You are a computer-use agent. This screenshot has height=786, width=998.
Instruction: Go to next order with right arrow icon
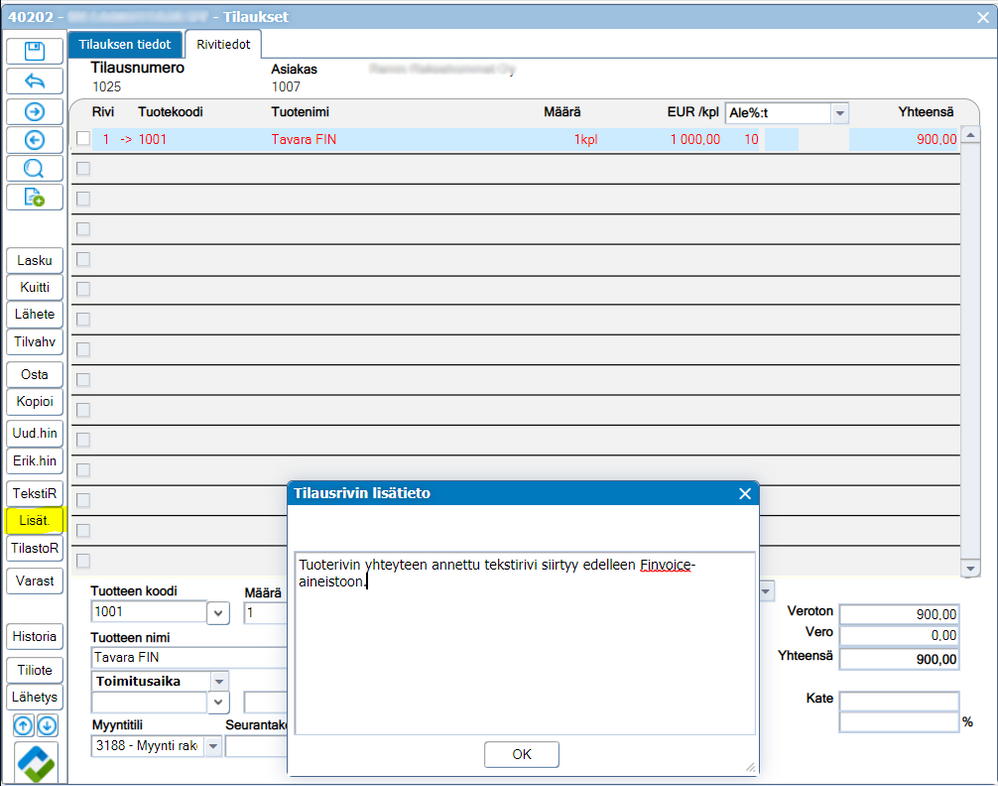pos(35,110)
